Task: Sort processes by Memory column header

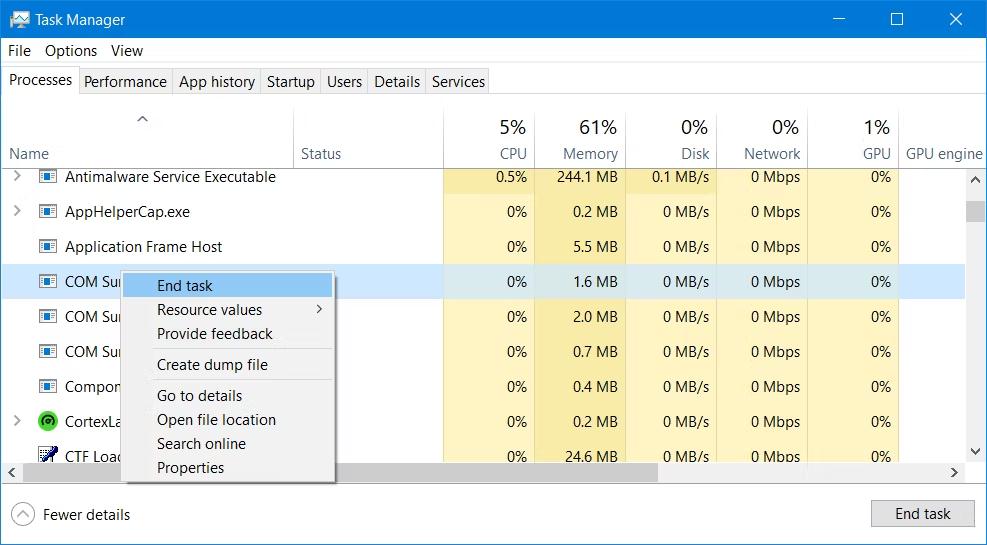Action: click(x=589, y=154)
